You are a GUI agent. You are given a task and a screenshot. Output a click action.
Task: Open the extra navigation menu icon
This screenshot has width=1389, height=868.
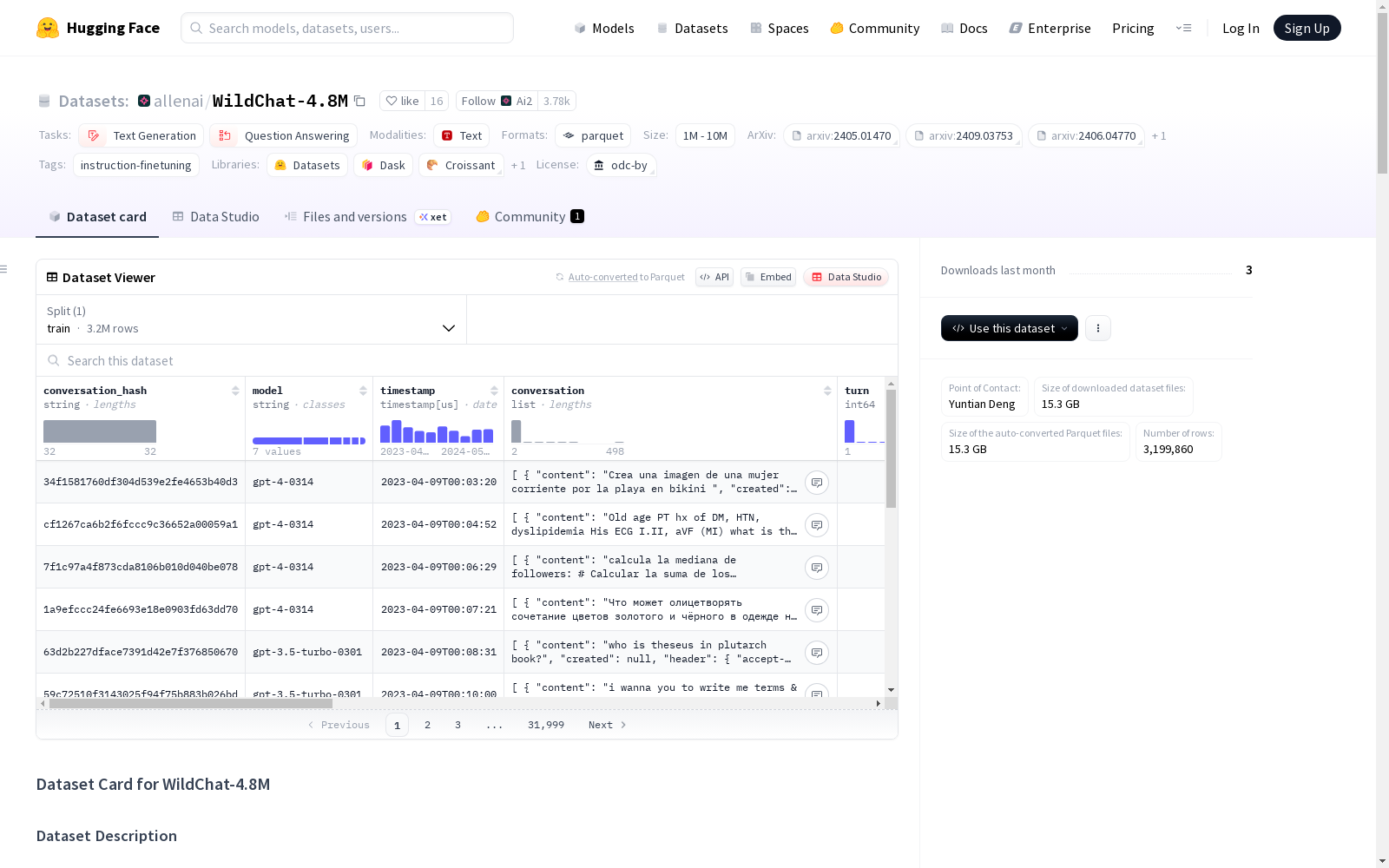click(x=1183, y=28)
